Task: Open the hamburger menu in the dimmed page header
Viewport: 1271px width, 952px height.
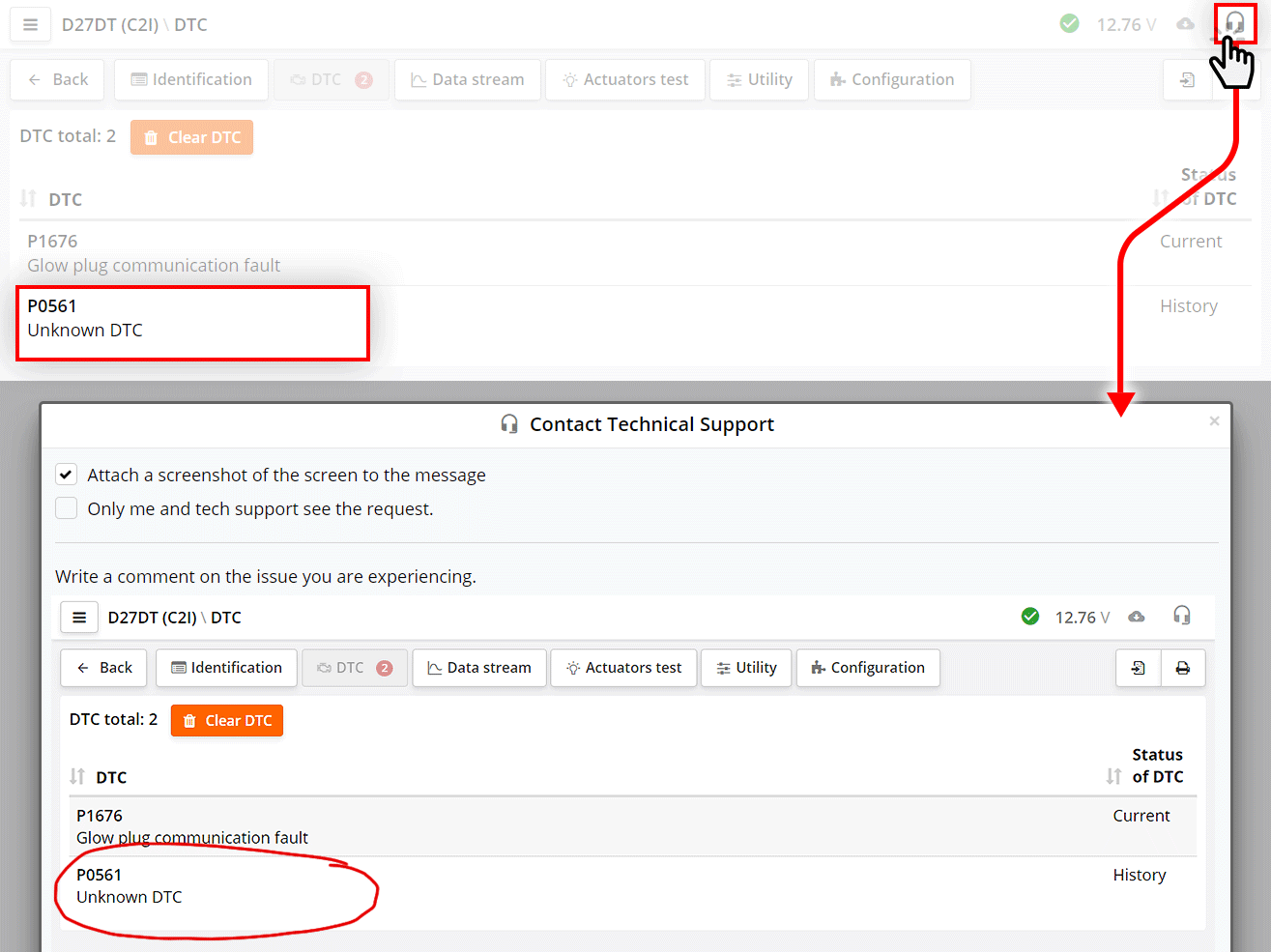Action: pos(30,25)
